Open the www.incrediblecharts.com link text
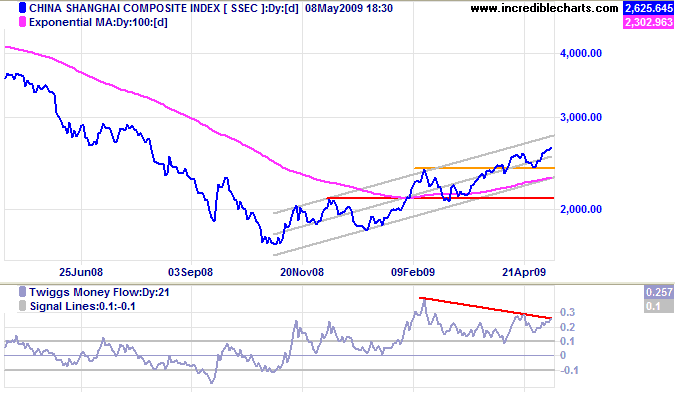 coord(544,8)
